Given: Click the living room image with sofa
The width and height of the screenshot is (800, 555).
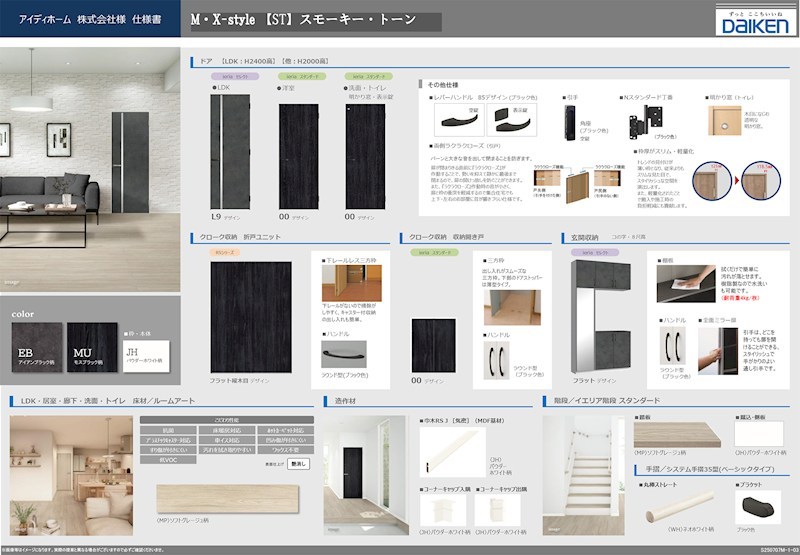Looking at the screenshot, I should (90, 169).
